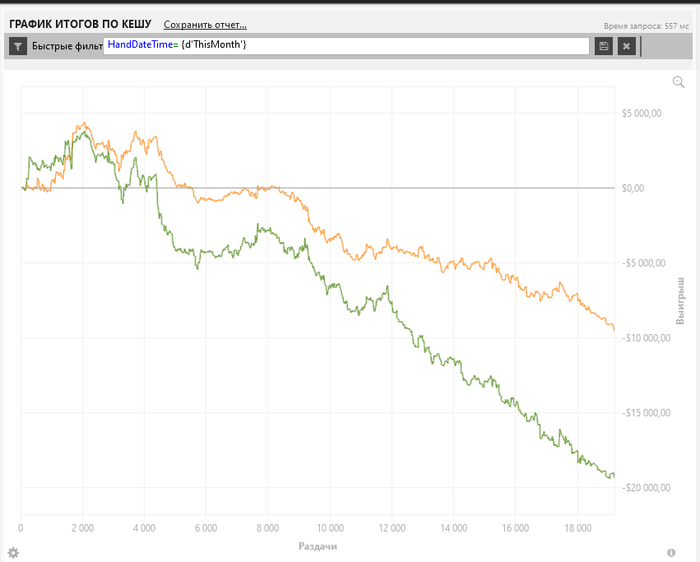Click the '2 000' x-axis label
This screenshot has height=562, width=700.
(x=83, y=529)
